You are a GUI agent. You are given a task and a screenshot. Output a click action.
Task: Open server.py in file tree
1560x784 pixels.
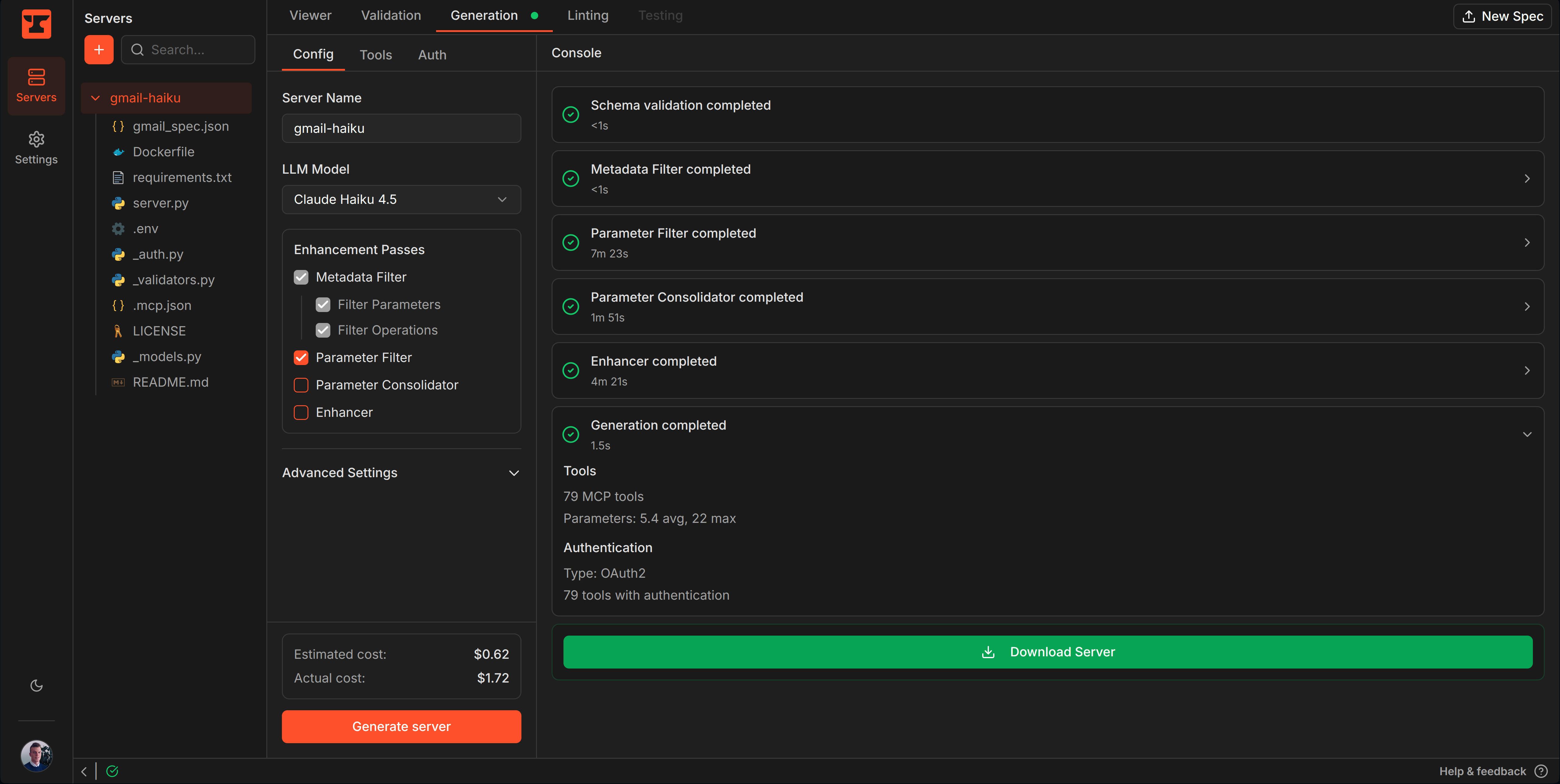(161, 204)
